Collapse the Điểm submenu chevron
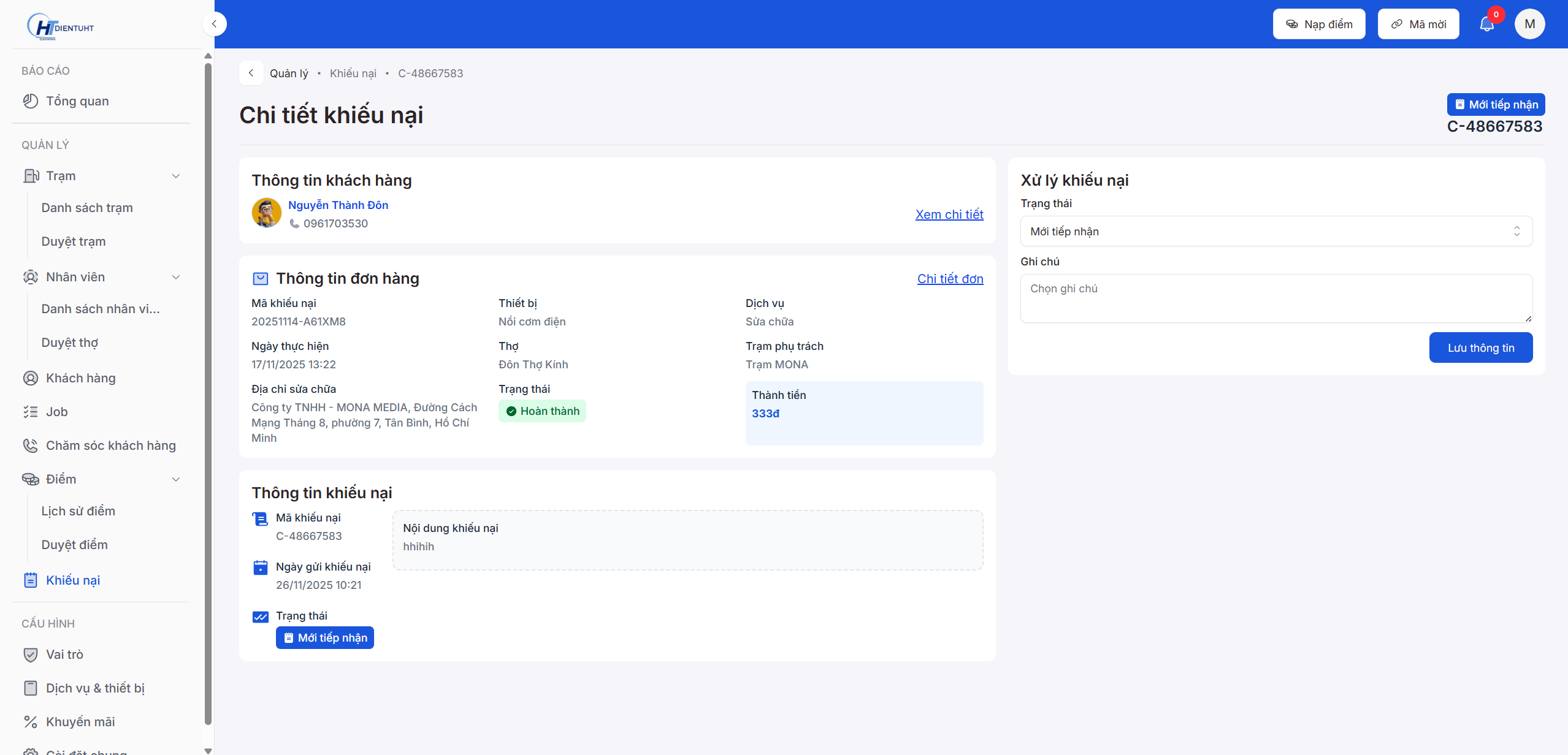Screen dimensions: 1568x755 click(176, 479)
